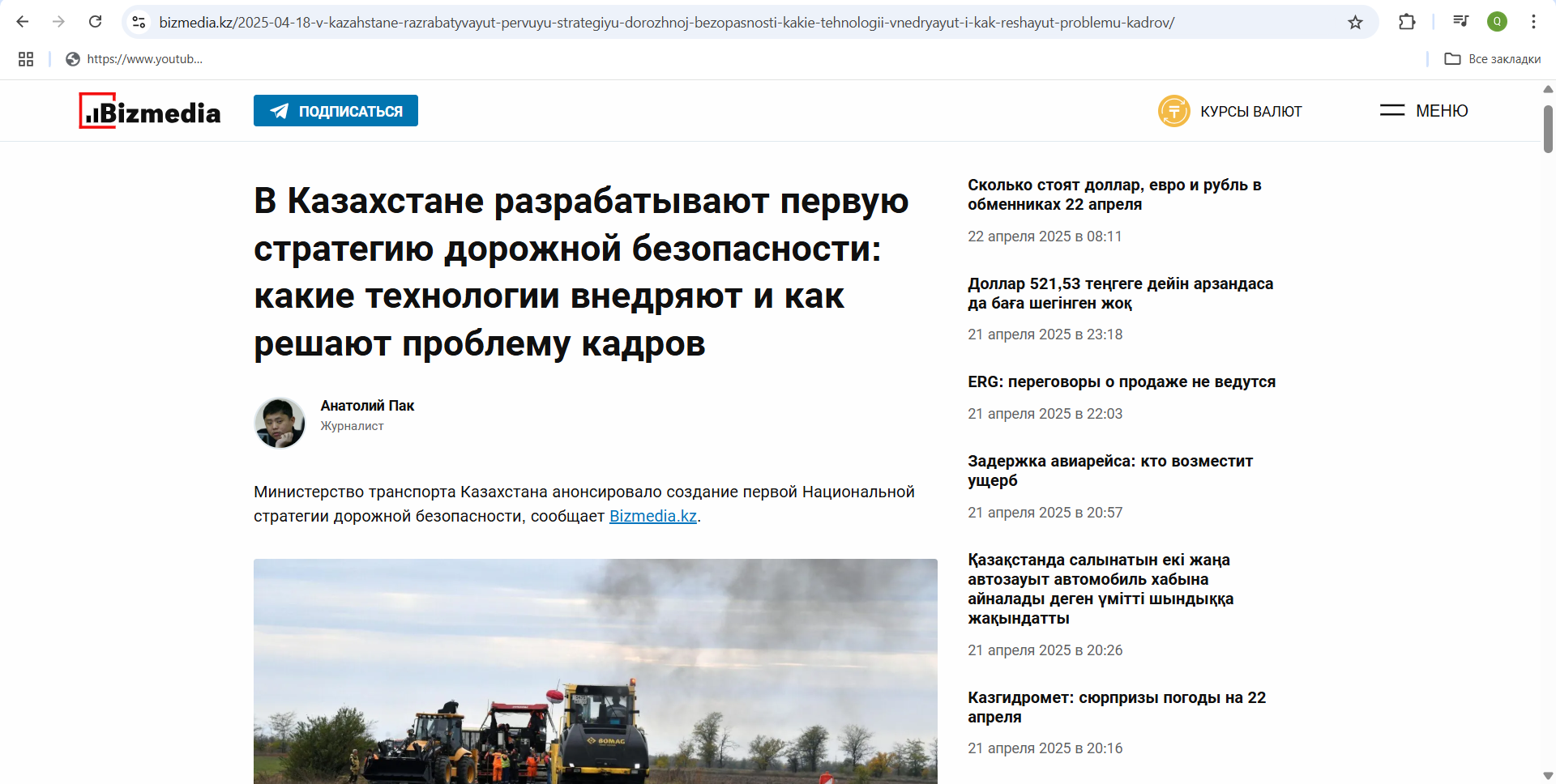This screenshot has height=784, width=1556.
Task: Open the hamburger МЕНЮ
Action: (x=1424, y=111)
